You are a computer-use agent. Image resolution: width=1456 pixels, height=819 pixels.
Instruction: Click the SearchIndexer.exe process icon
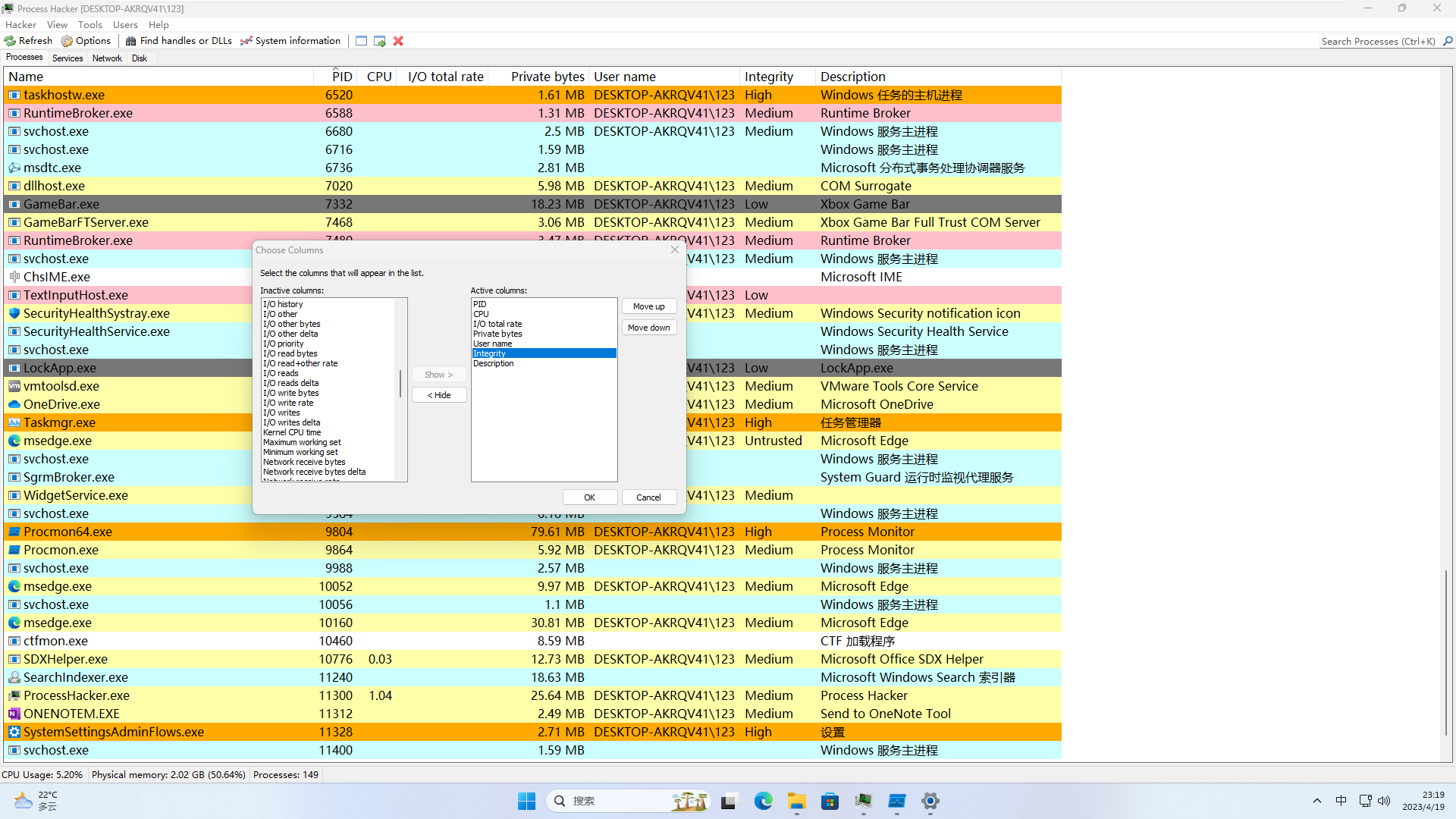14,677
